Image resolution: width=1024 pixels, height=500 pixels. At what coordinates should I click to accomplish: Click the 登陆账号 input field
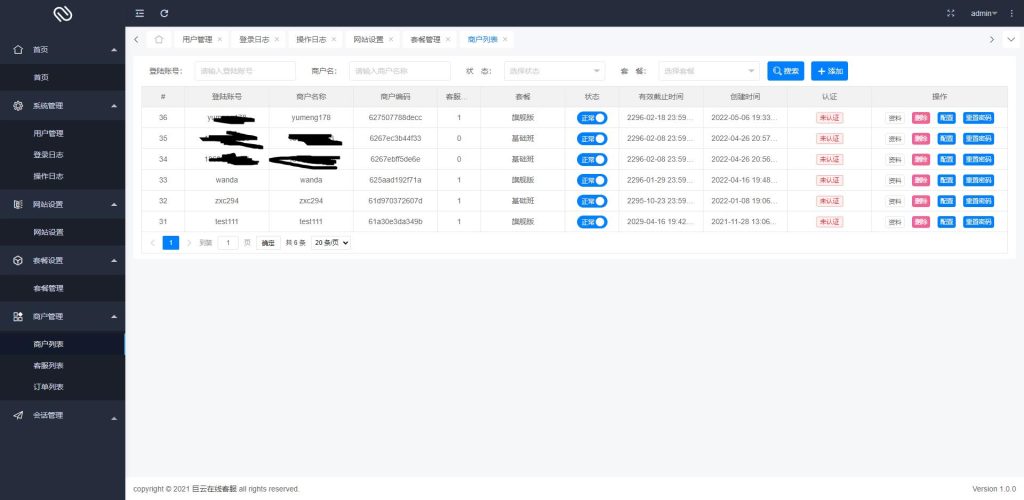click(245, 71)
